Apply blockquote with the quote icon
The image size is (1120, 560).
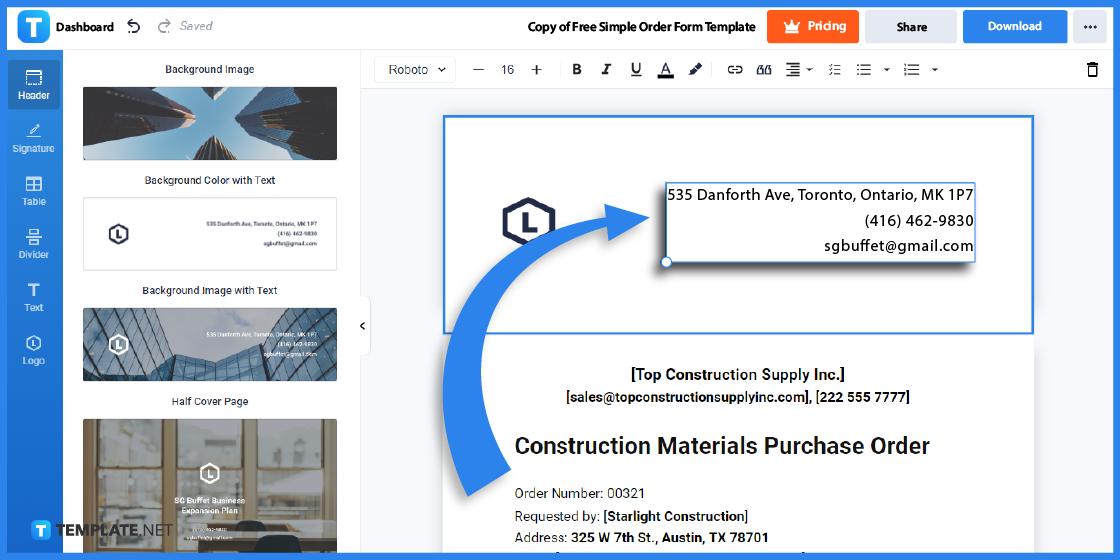pyautogui.click(x=764, y=70)
